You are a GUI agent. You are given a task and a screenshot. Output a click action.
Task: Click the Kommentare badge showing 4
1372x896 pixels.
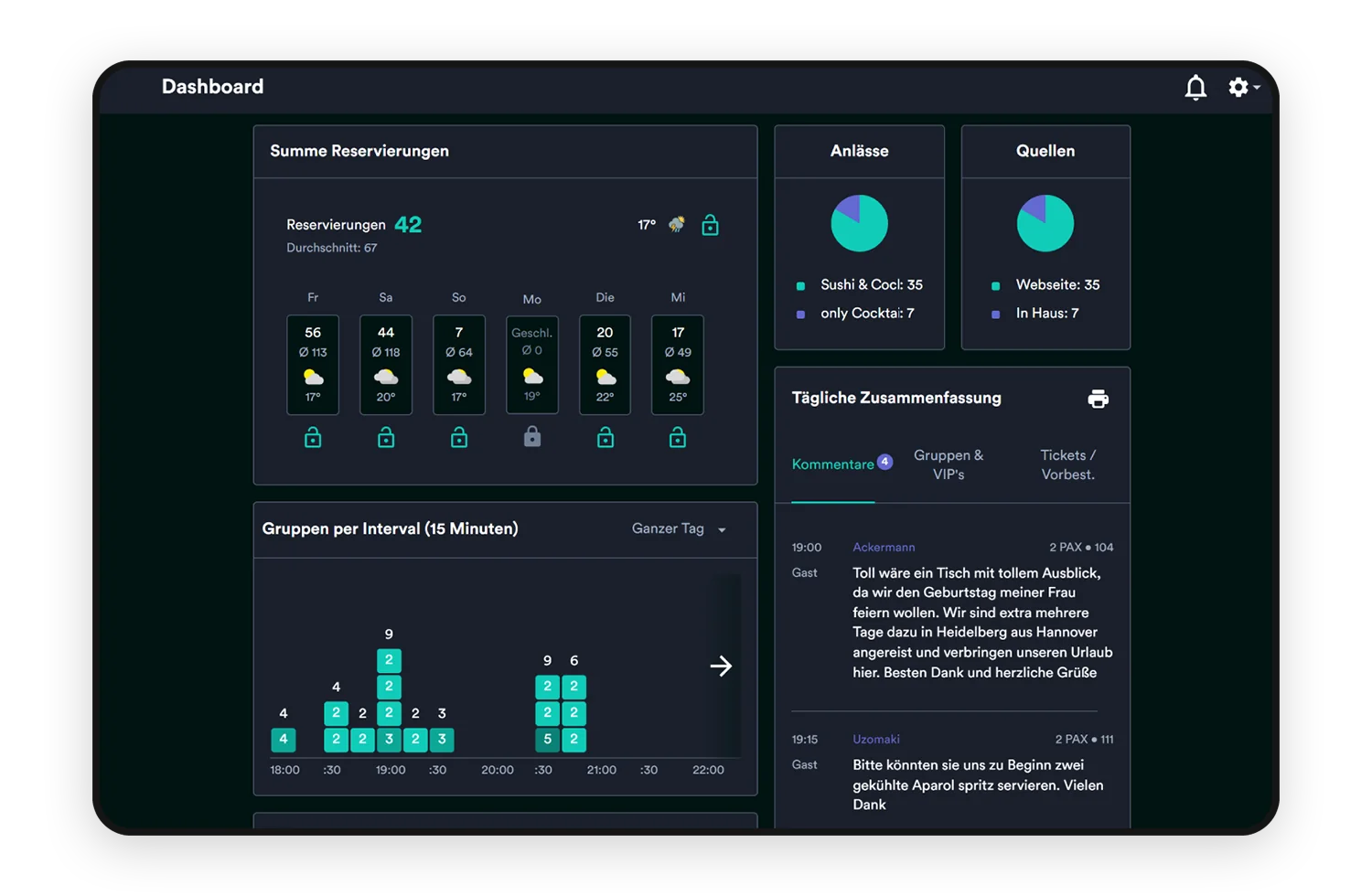click(x=884, y=462)
